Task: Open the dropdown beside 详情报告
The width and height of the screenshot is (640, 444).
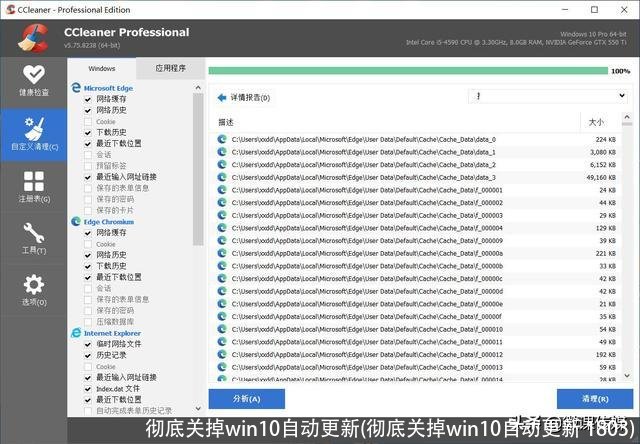Action: 548,96
